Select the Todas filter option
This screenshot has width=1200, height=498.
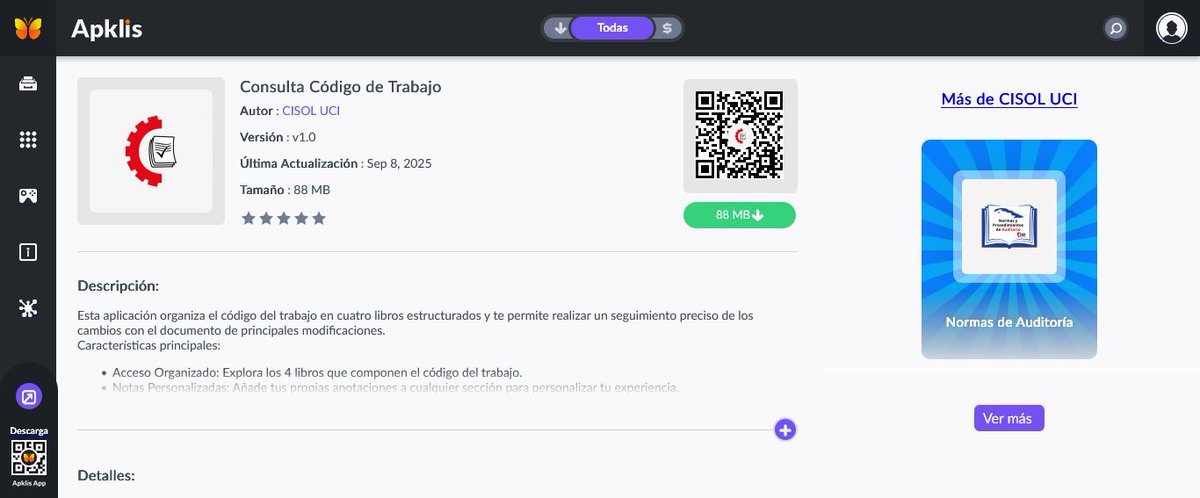point(612,28)
